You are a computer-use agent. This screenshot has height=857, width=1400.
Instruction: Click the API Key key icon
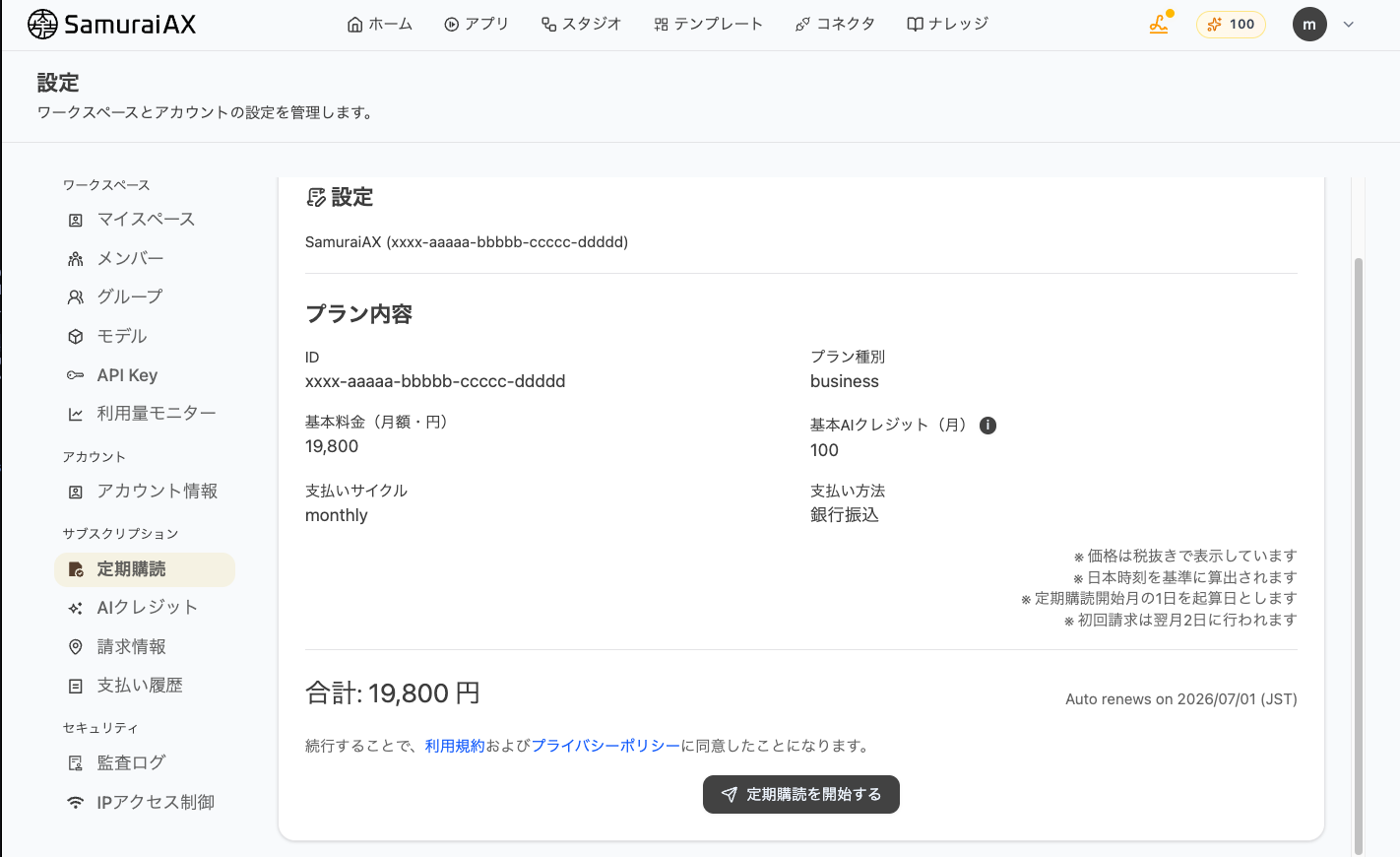[x=76, y=375]
